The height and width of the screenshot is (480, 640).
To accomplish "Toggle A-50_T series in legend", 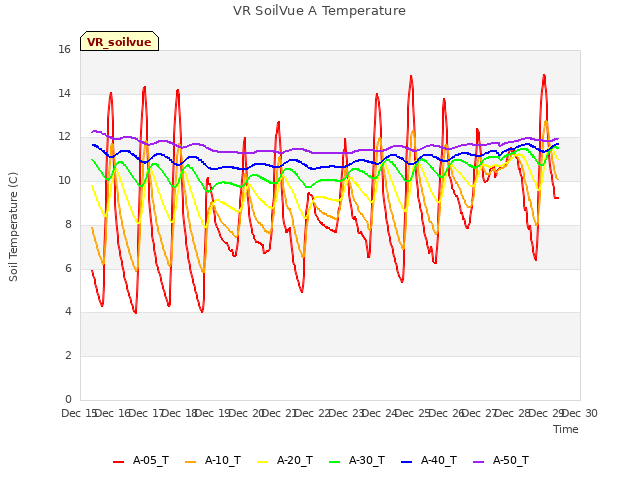I will [501, 460].
